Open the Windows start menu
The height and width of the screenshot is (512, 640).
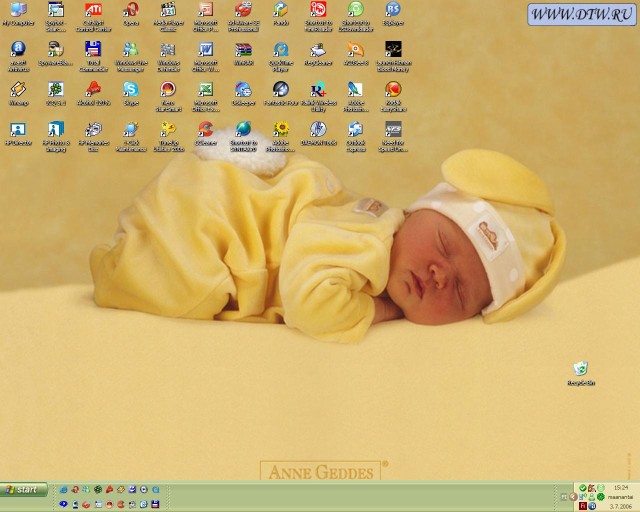(24, 490)
